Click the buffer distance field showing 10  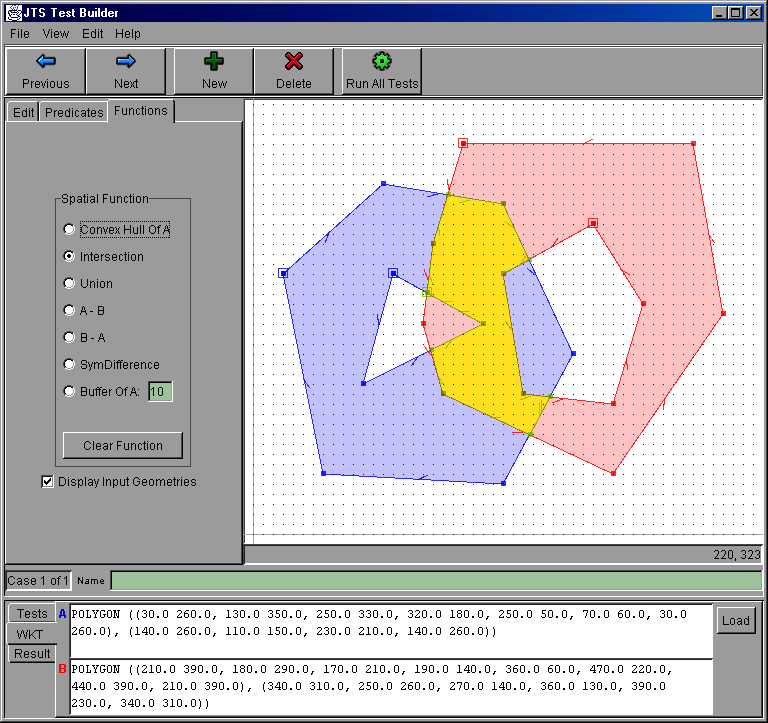[x=160, y=391]
